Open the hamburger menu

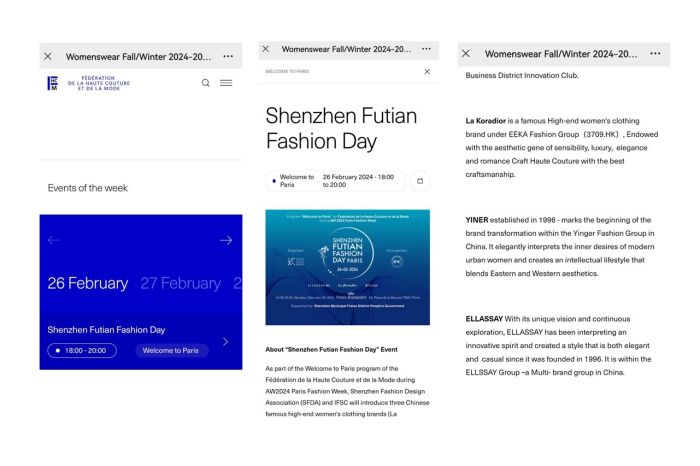(x=226, y=83)
